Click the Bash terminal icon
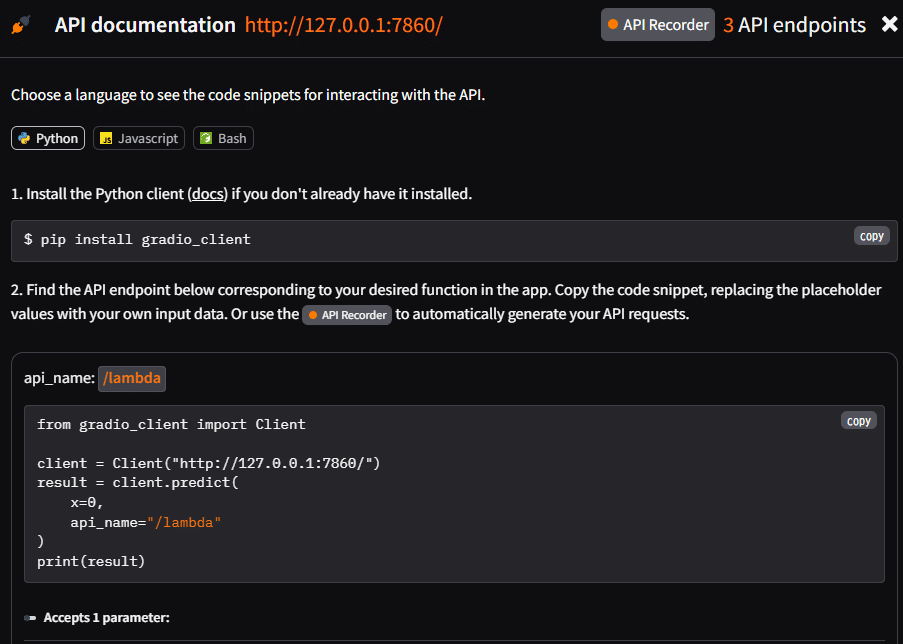This screenshot has height=644, width=903. 206,138
